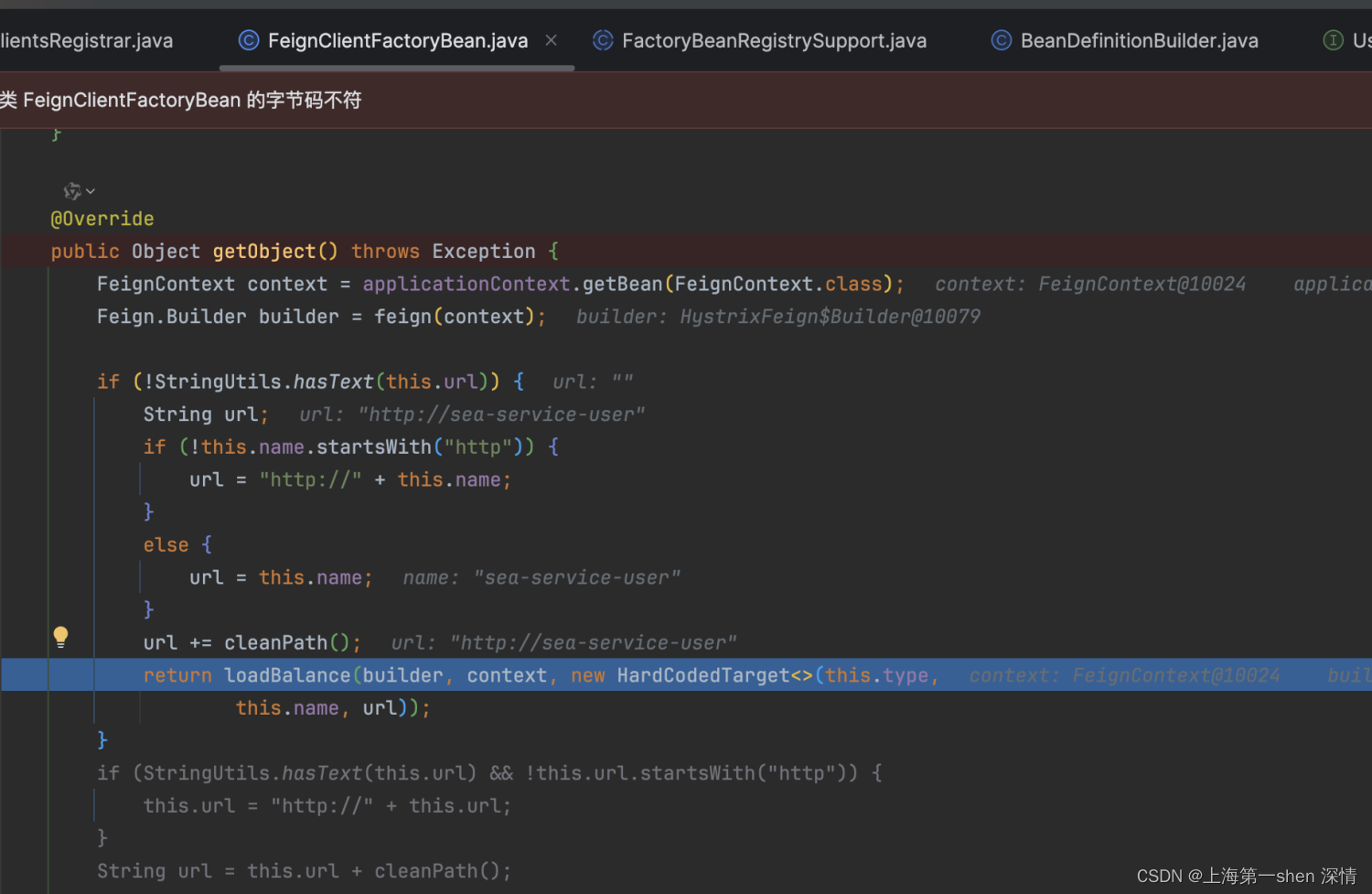Click the inline hint context: FeignContext@10024 on the FeignContext context line
Viewport: 1372px width, 894px height.
point(1090,284)
